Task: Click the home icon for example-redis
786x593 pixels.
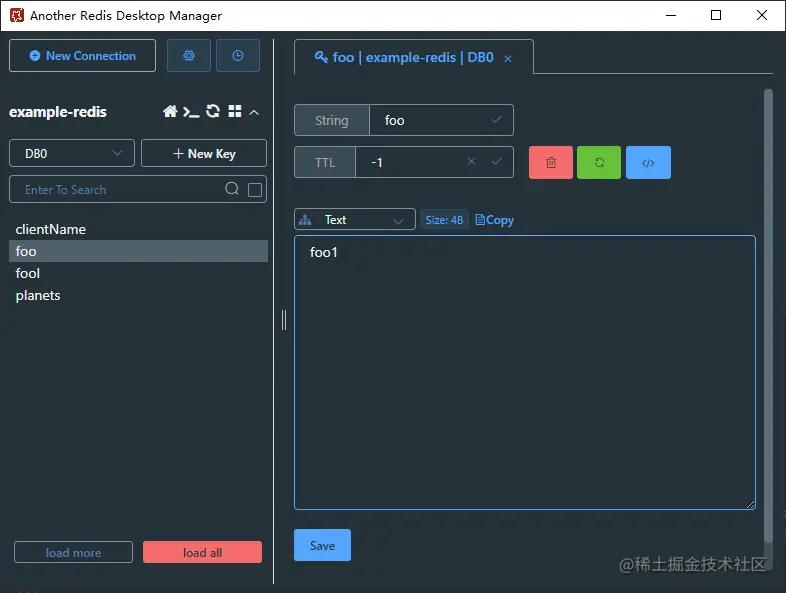Action: pos(170,111)
